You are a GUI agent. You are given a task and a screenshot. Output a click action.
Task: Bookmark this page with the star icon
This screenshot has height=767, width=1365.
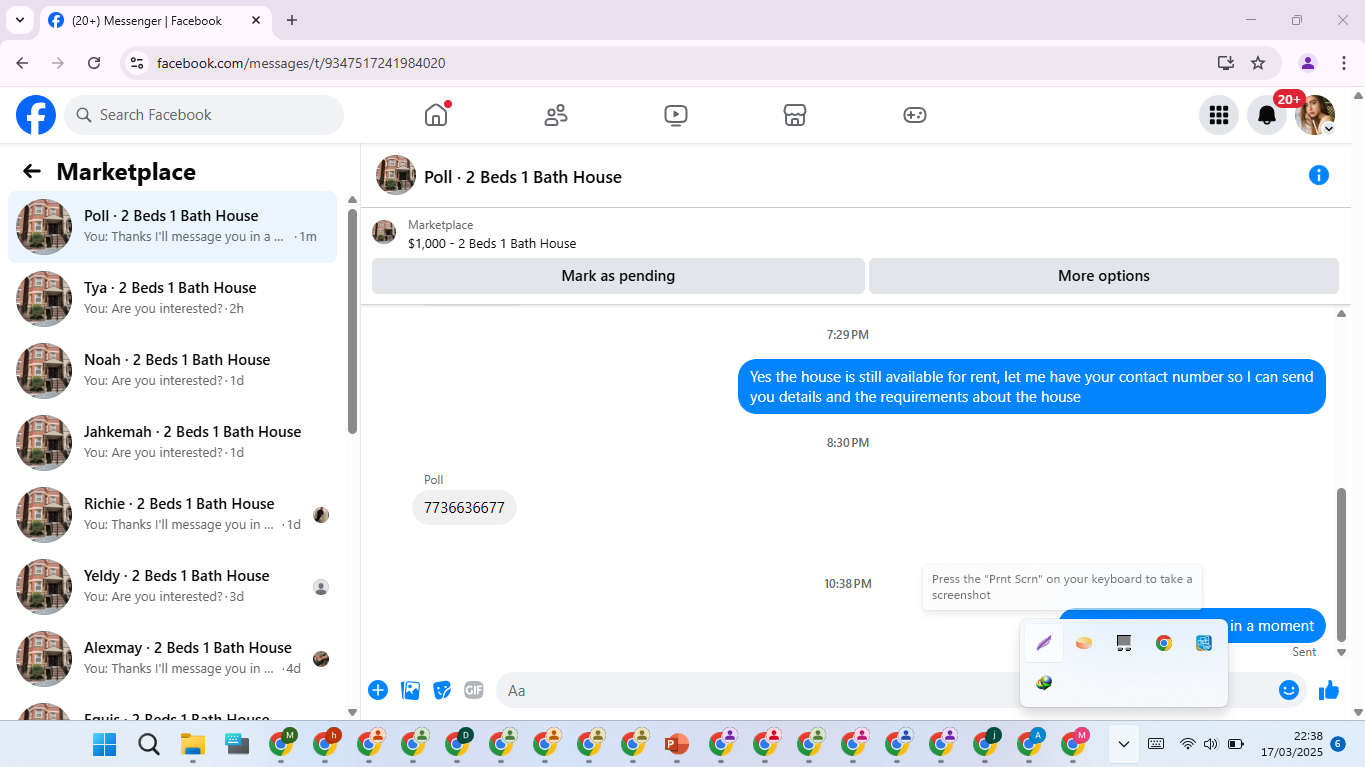[x=1258, y=63]
